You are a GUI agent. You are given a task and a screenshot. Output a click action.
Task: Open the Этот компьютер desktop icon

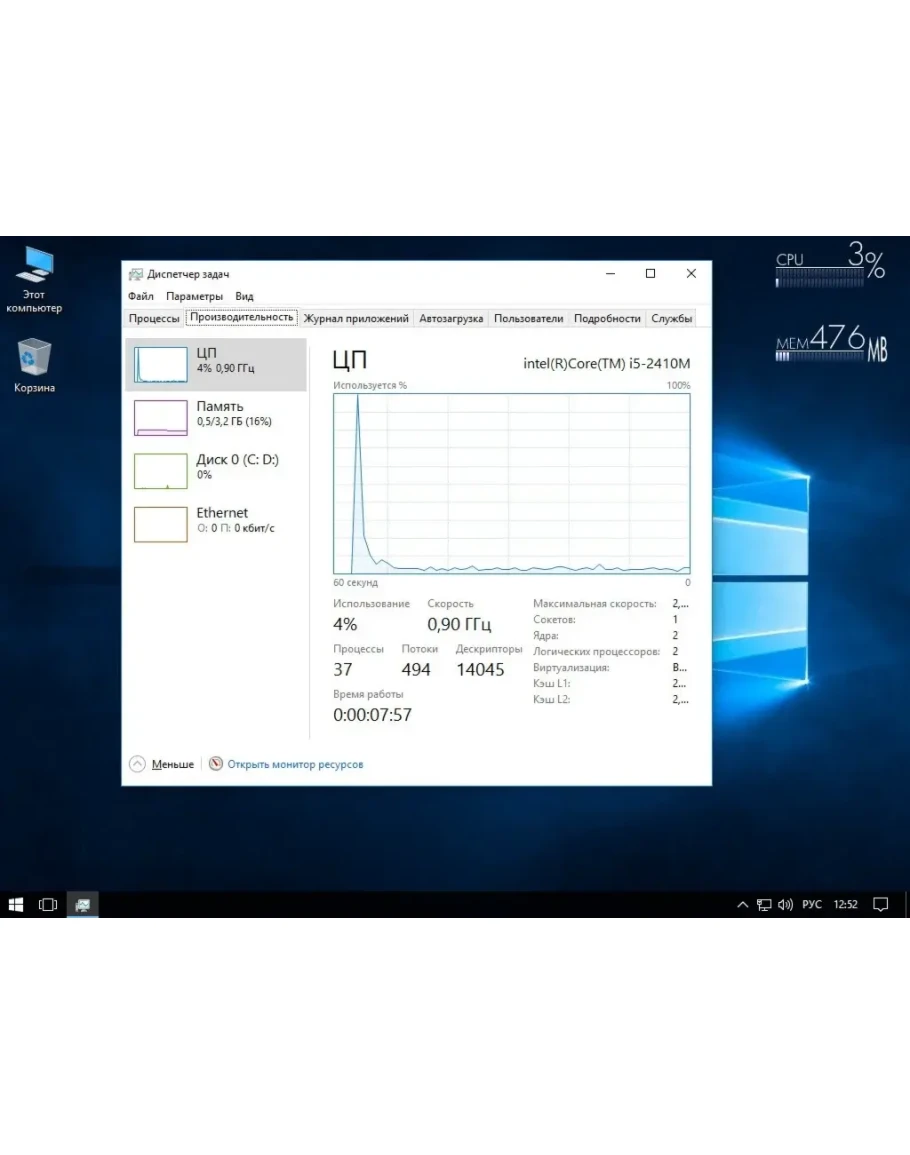point(35,267)
